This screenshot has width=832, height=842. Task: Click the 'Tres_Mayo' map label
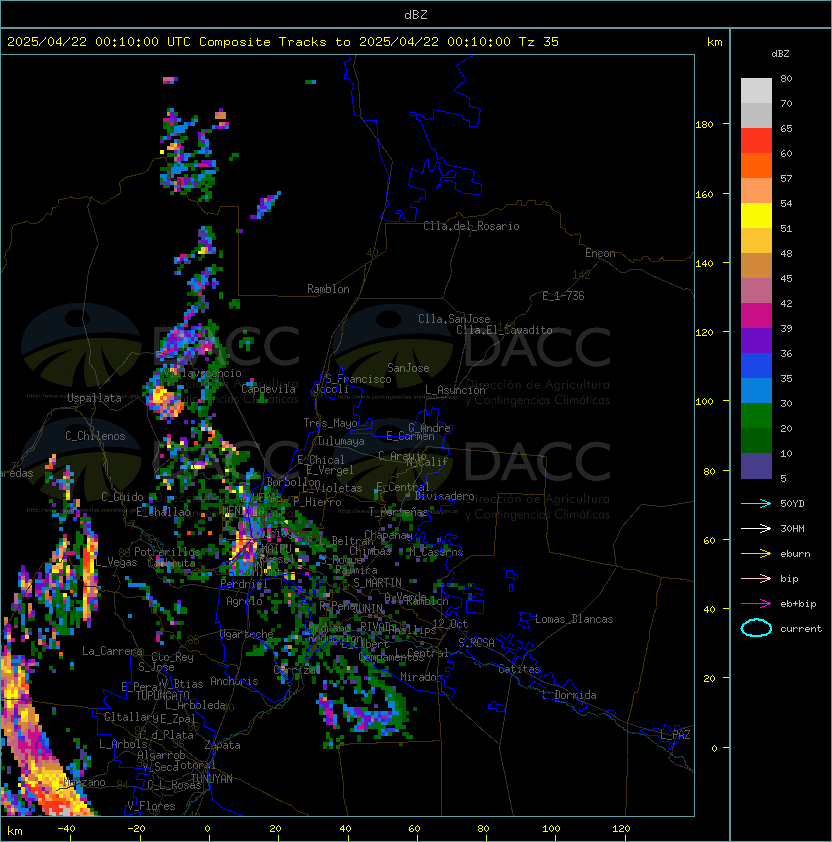(x=330, y=423)
